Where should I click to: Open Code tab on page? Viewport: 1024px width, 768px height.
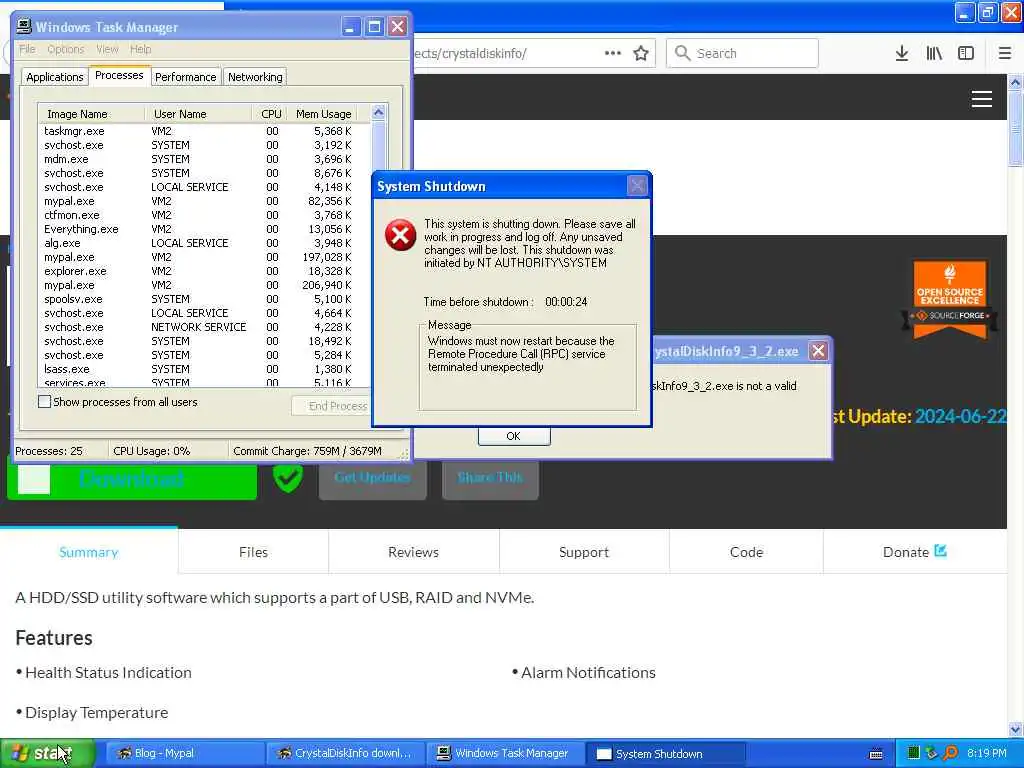coord(746,552)
